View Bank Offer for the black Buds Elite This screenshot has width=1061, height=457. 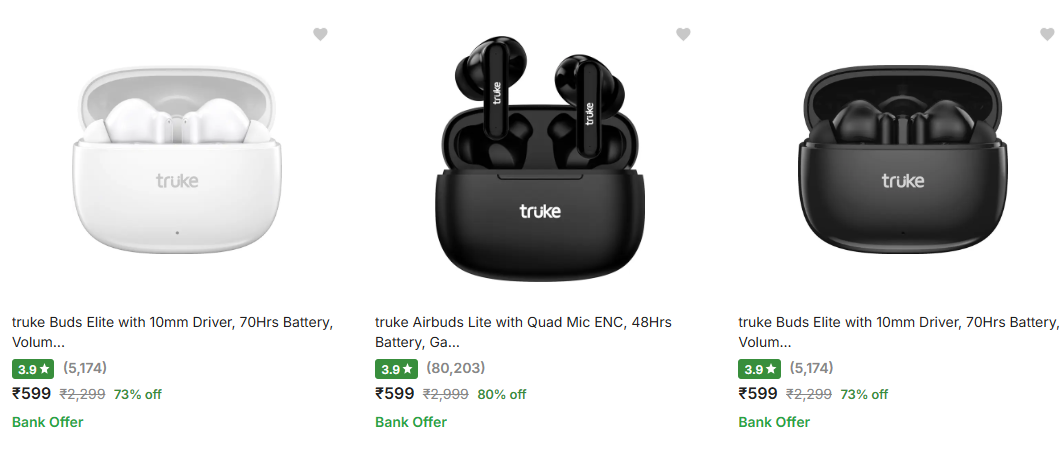click(x=774, y=422)
